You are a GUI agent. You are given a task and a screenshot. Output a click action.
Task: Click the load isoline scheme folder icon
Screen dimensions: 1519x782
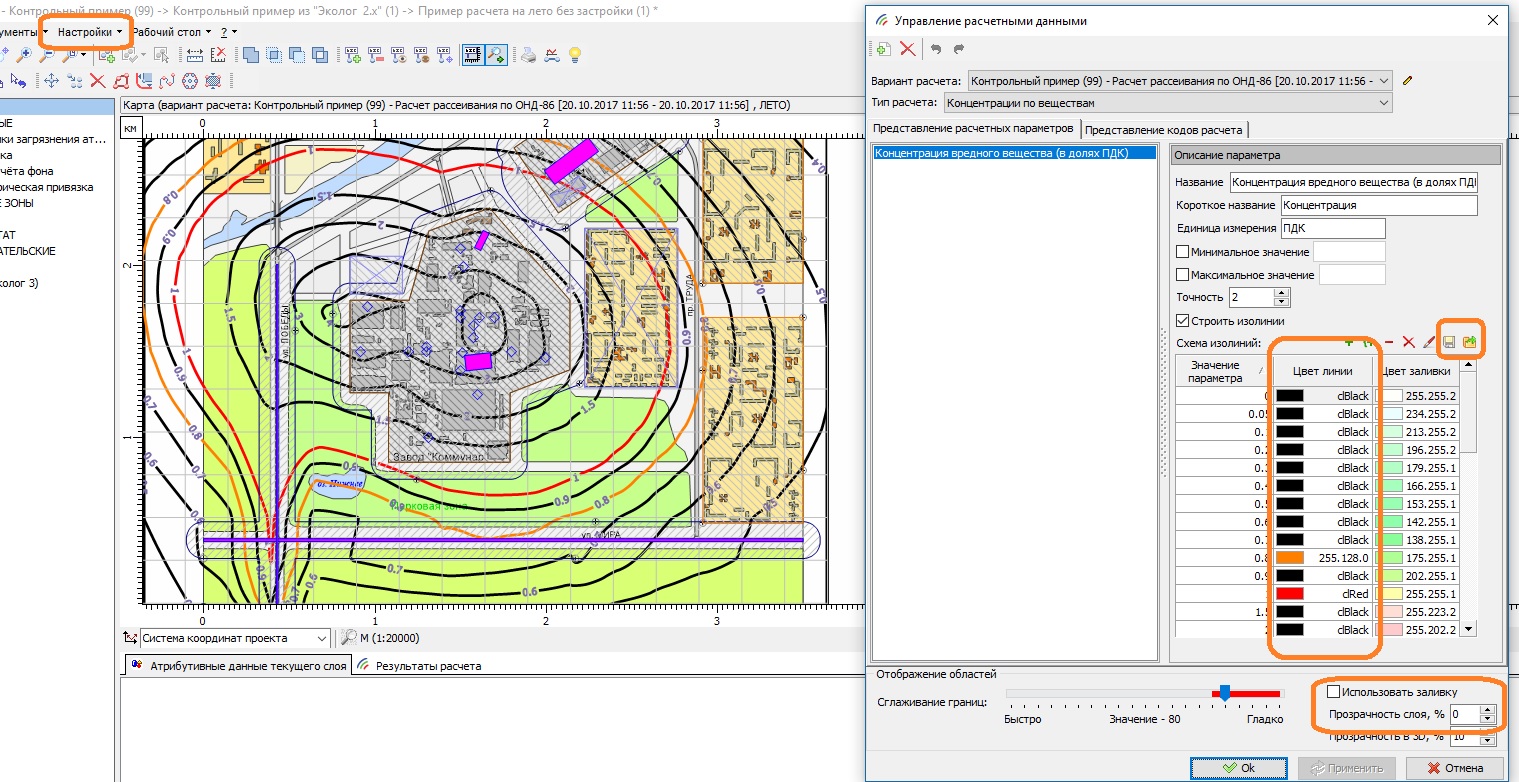[x=1469, y=343]
